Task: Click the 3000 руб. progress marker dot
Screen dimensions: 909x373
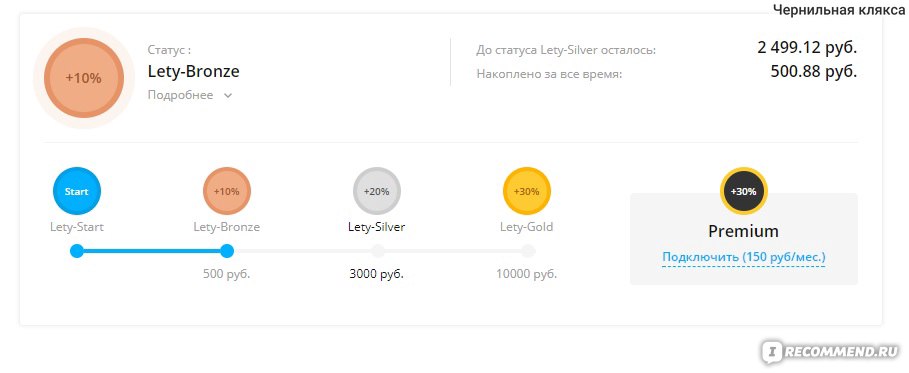Action: (x=377, y=251)
